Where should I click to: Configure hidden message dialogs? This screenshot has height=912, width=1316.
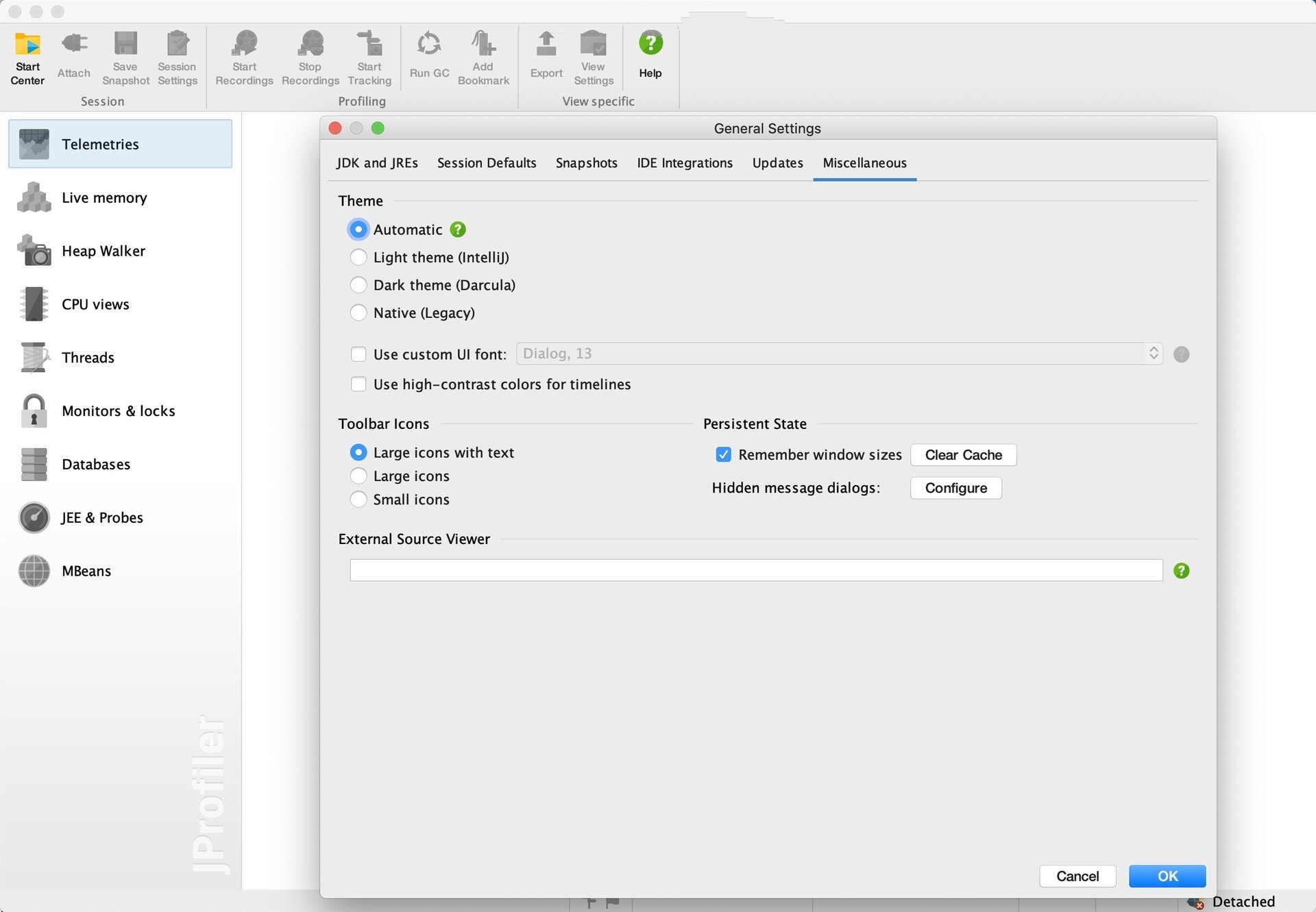955,487
